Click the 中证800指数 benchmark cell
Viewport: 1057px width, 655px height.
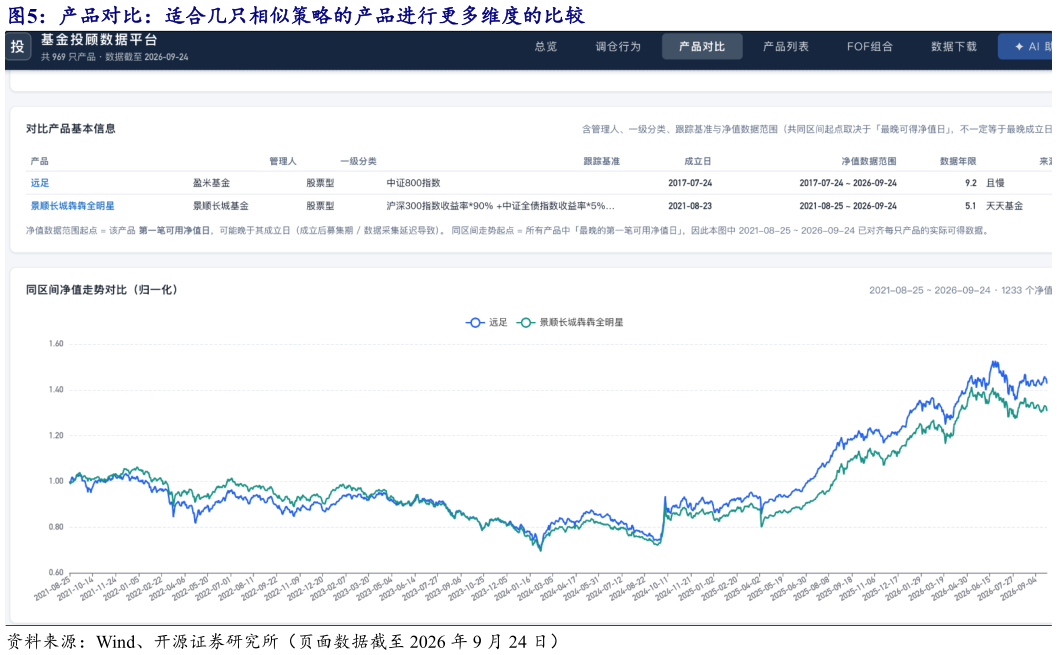(x=413, y=183)
